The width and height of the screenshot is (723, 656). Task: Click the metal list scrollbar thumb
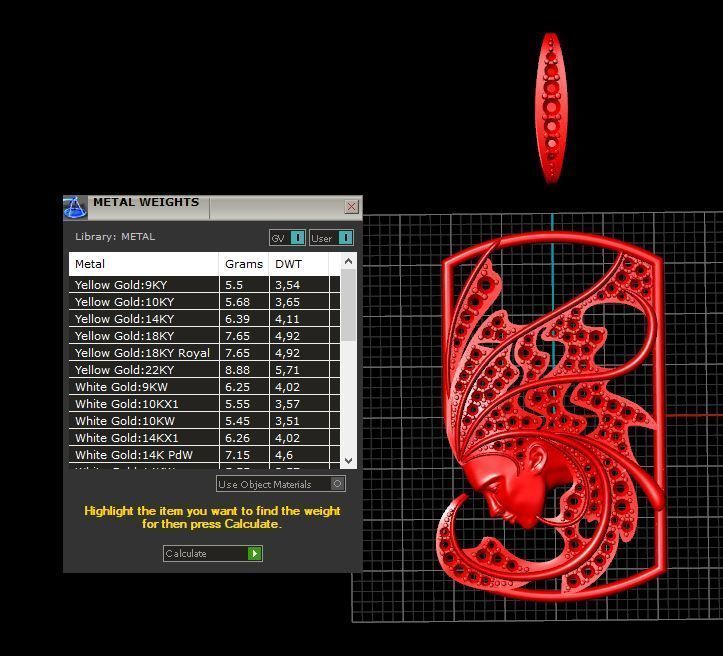[349, 306]
